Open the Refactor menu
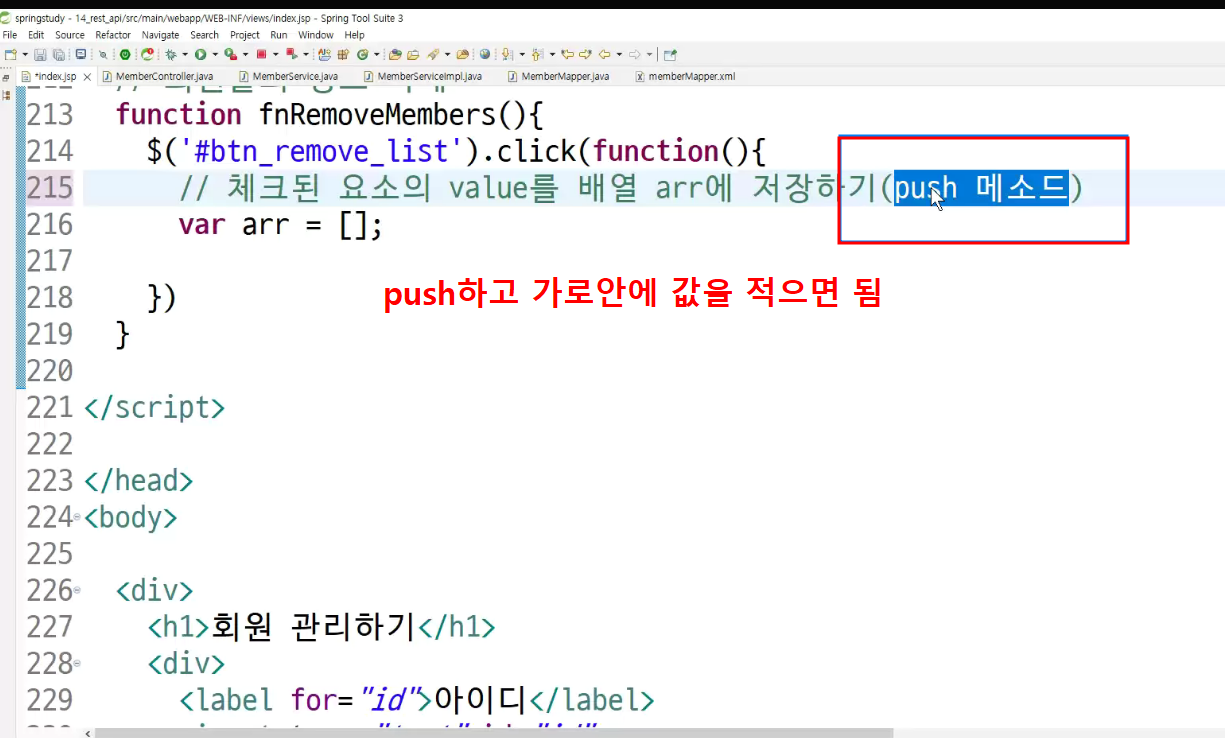 [x=113, y=35]
